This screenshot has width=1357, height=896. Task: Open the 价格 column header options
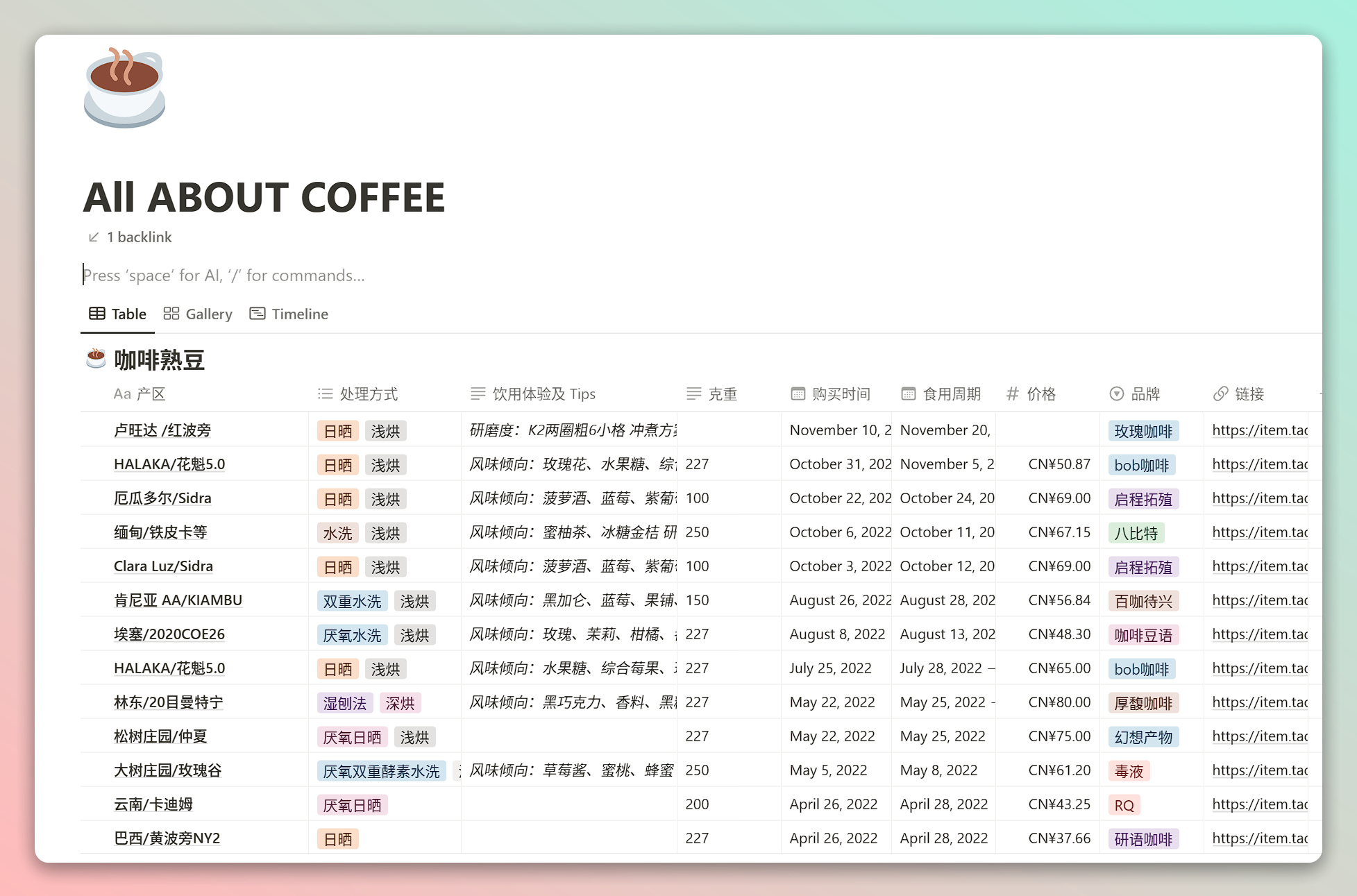1040,394
